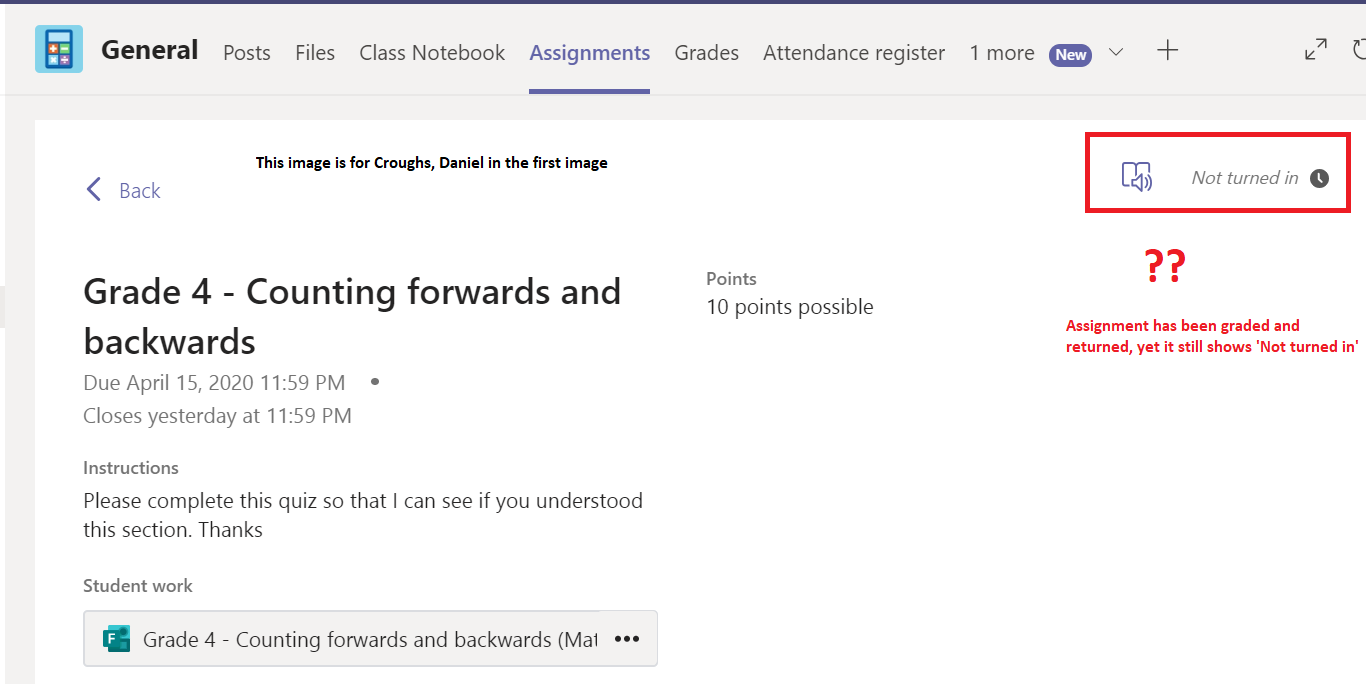The height and width of the screenshot is (684, 1366).
Task: Click the Forms icon on the attachment
Action: (117, 639)
